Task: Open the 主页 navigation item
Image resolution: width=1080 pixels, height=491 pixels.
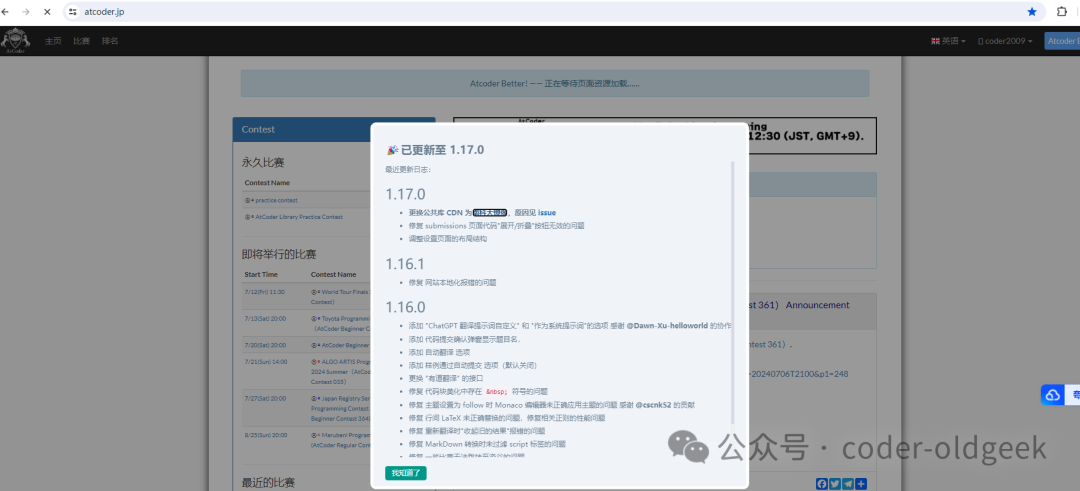Action: point(53,41)
